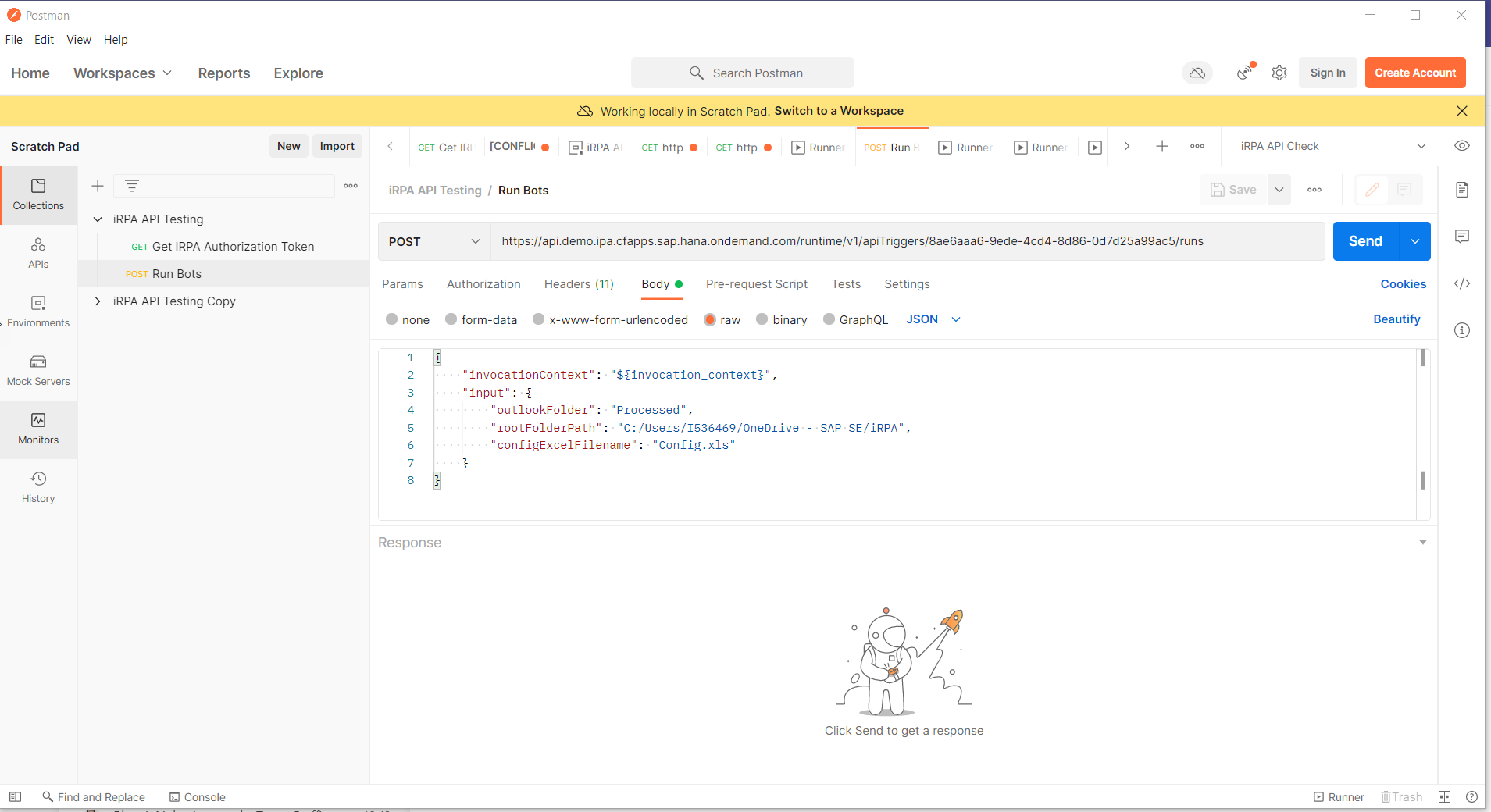
Task: Open collections panel more options ellipsis
Action: [351, 186]
